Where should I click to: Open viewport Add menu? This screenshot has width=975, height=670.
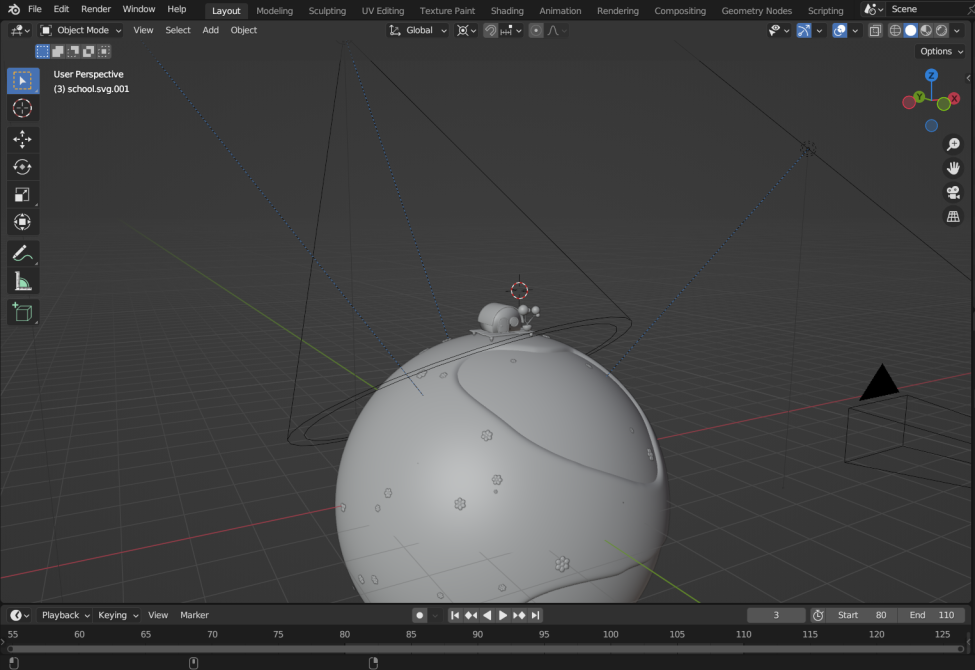[210, 30]
